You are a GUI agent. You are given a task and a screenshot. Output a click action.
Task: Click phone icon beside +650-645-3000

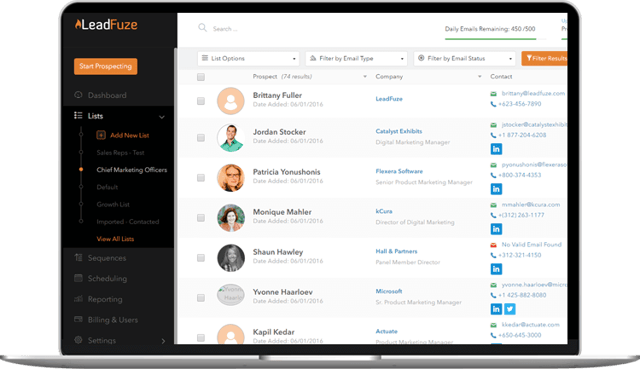tap(493, 335)
